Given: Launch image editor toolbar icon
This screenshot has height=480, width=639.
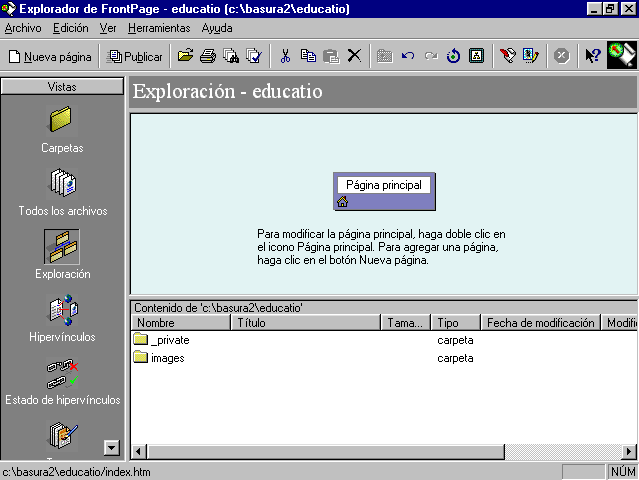Looking at the screenshot, I should (531, 56).
